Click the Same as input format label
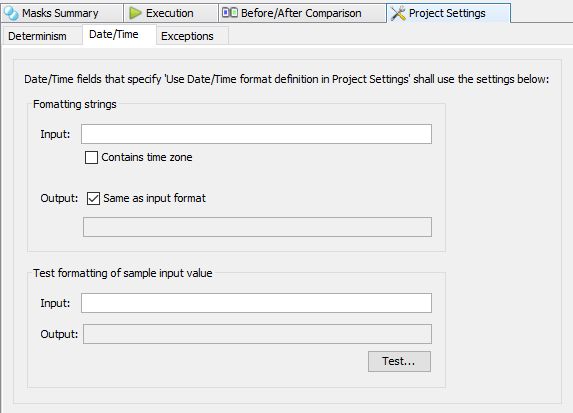This screenshot has width=573, height=413. tap(155, 198)
